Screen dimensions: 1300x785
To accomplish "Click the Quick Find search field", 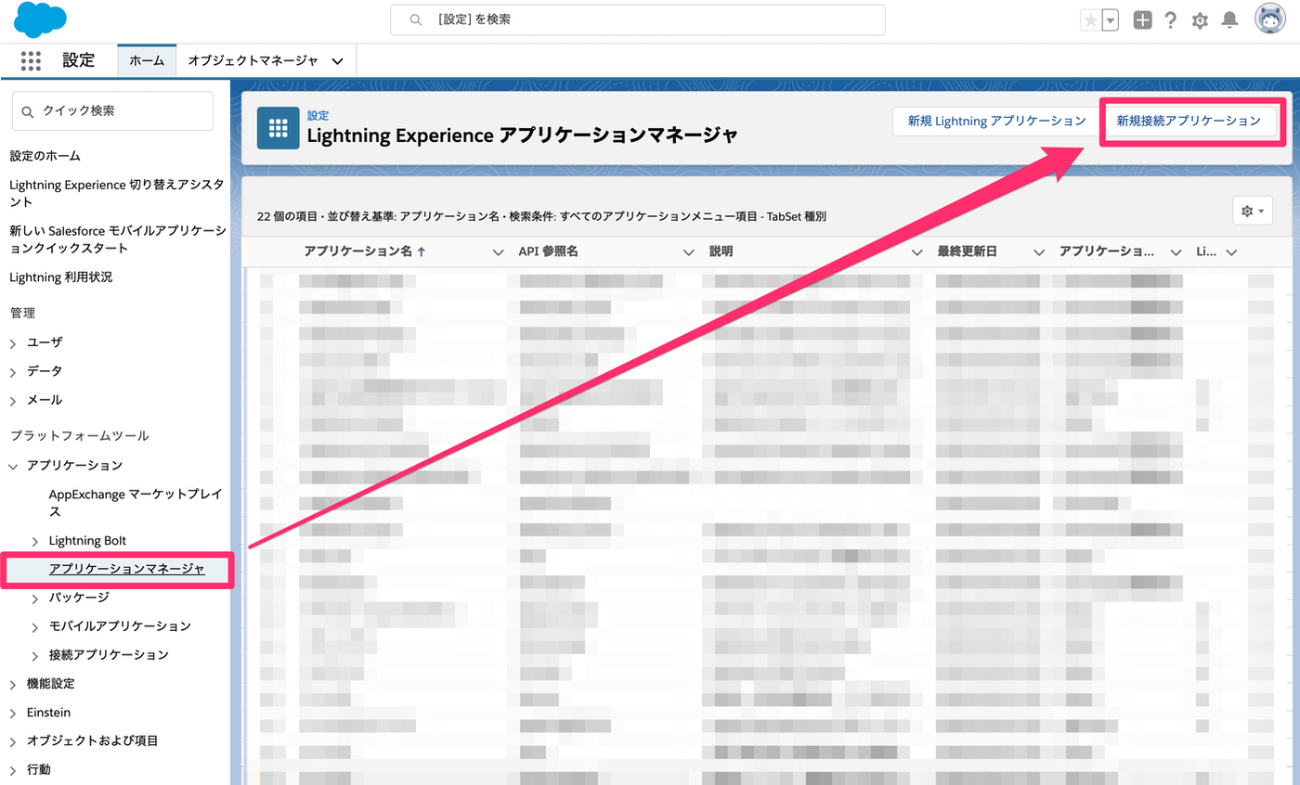I will click(x=112, y=111).
